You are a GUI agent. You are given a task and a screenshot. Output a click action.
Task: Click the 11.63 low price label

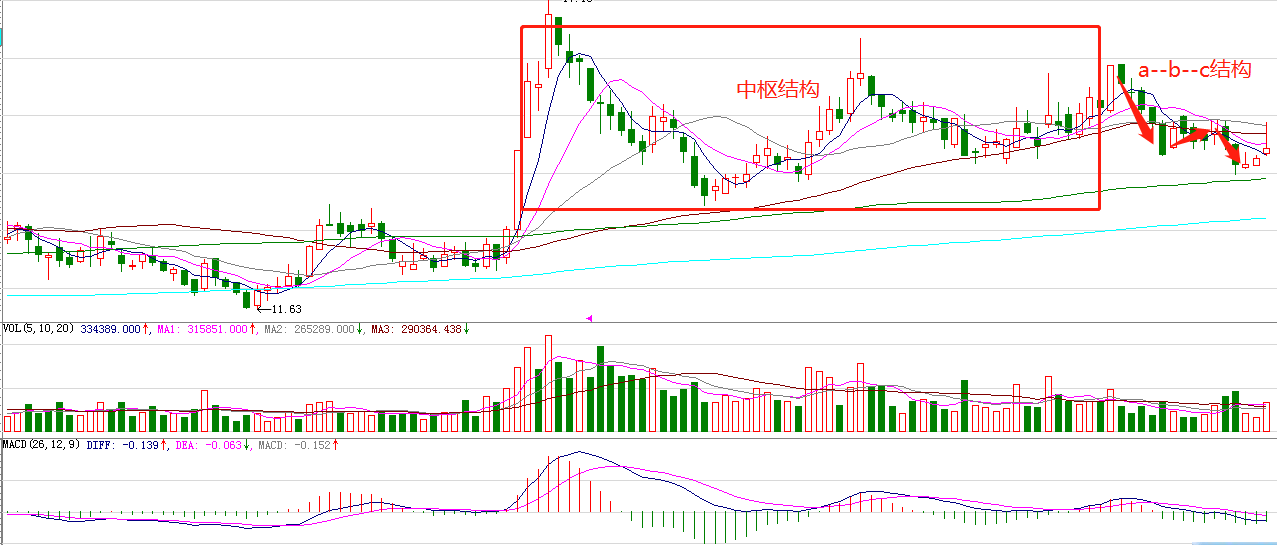pos(286,309)
